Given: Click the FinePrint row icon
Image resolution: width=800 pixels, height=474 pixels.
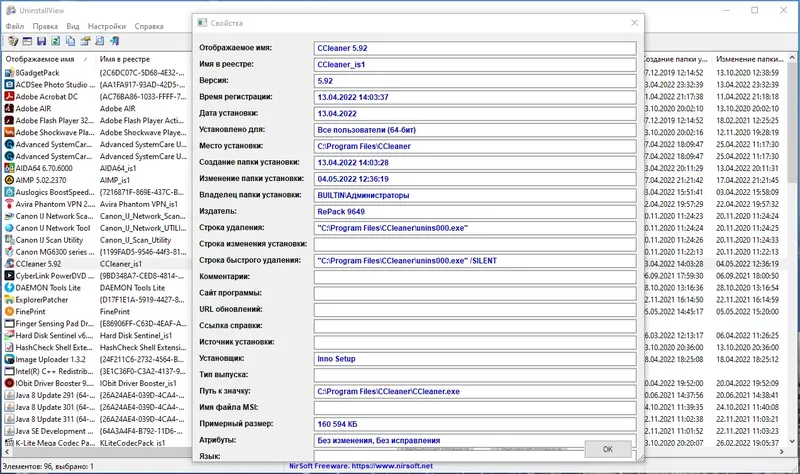Looking at the screenshot, I should pos(9,312).
